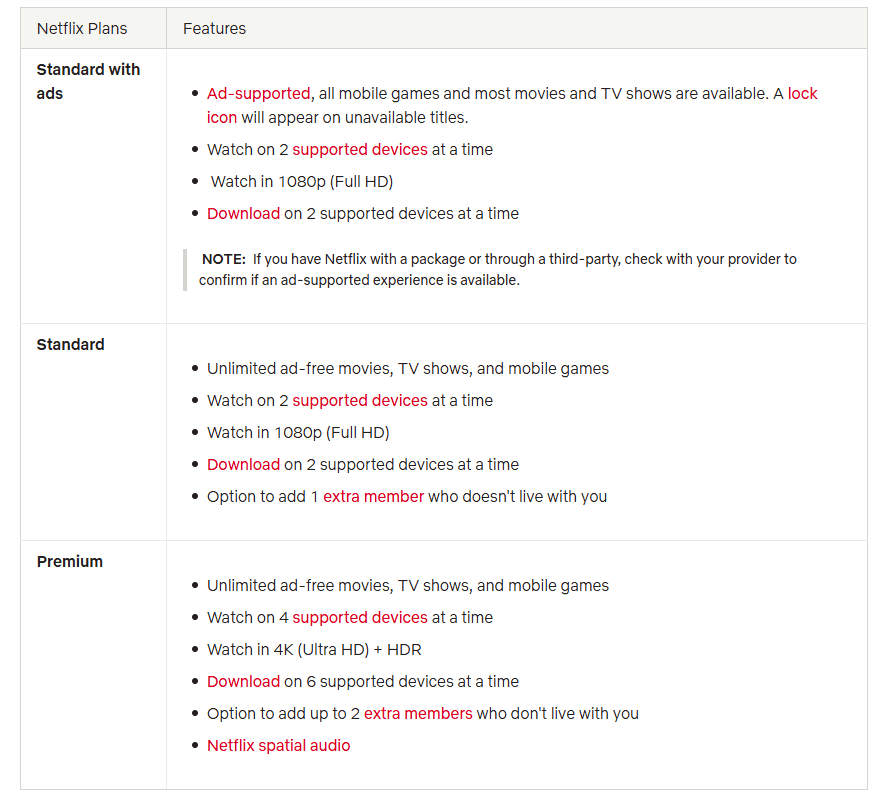
Task: Follow the "extra member" link in Standard plan
Action: point(373,497)
